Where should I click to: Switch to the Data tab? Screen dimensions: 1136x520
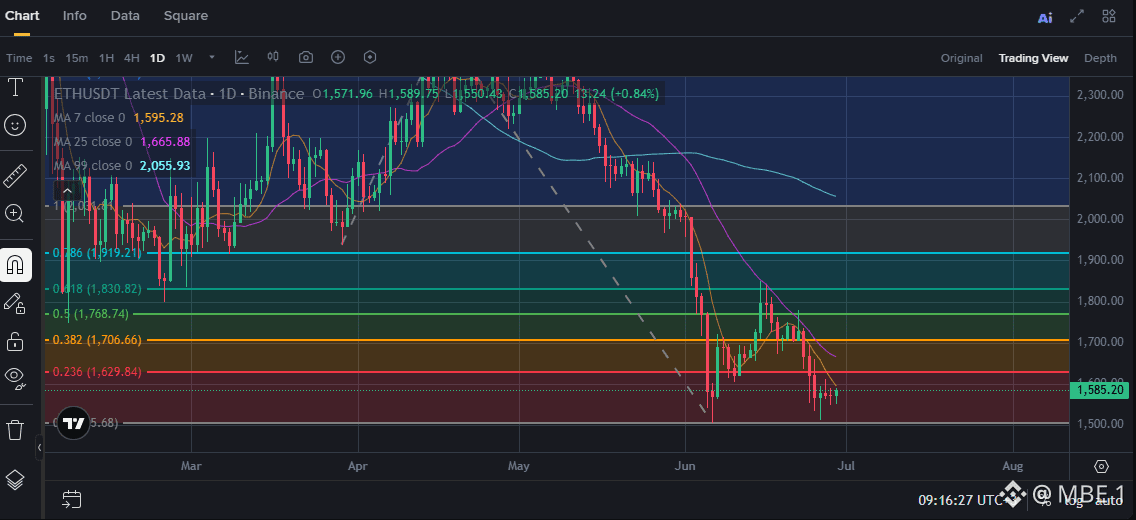click(x=125, y=15)
